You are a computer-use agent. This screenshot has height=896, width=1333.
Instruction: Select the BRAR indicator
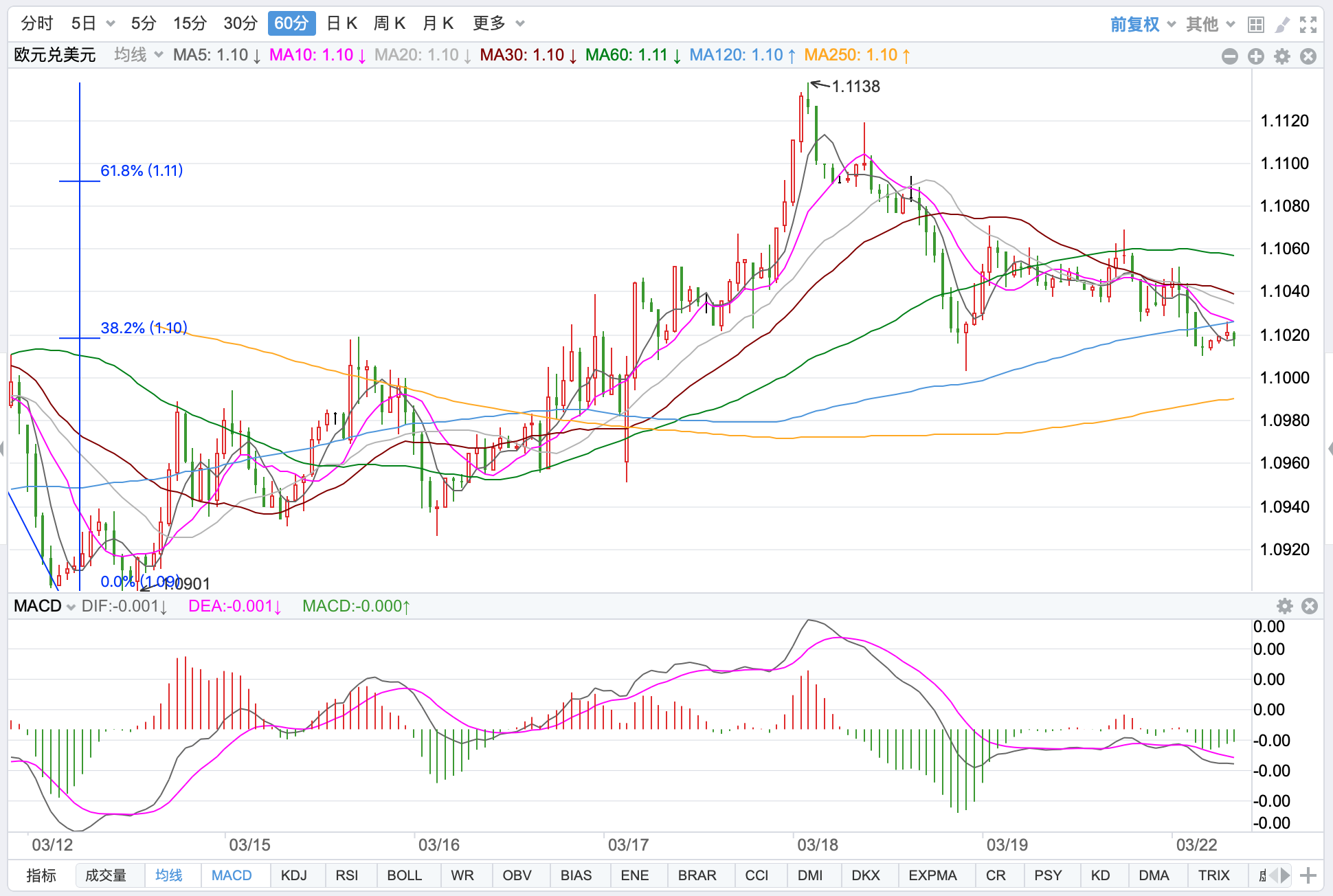[x=697, y=875]
